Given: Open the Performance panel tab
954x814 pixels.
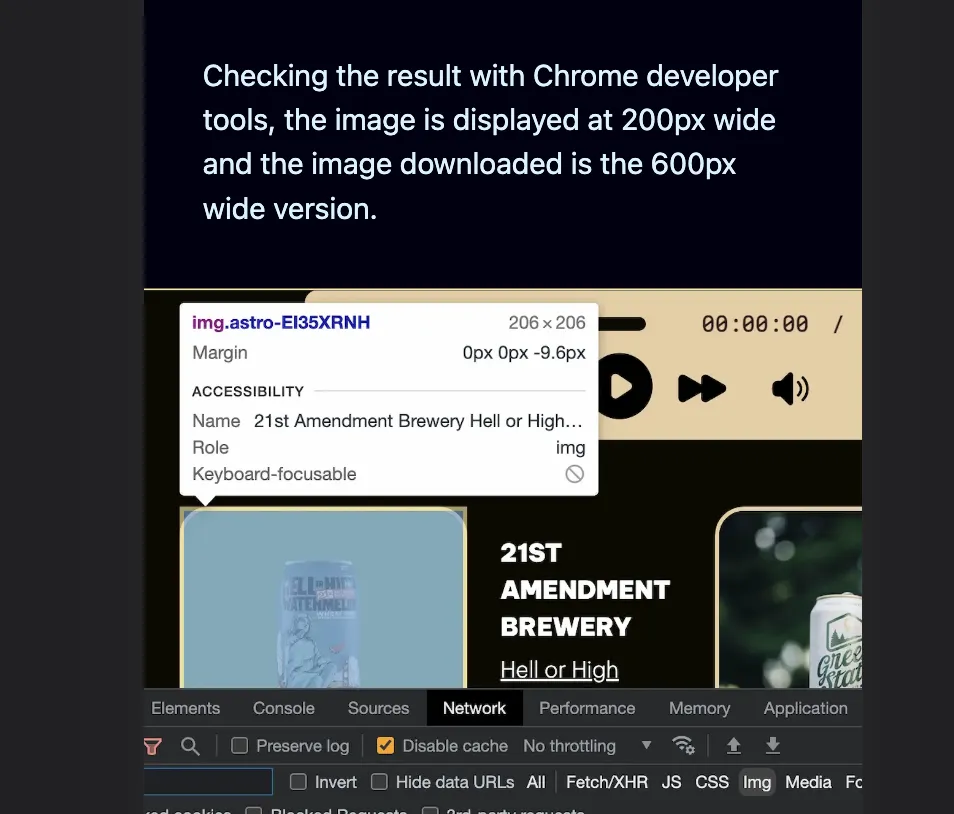Looking at the screenshot, I should (587, 708).
